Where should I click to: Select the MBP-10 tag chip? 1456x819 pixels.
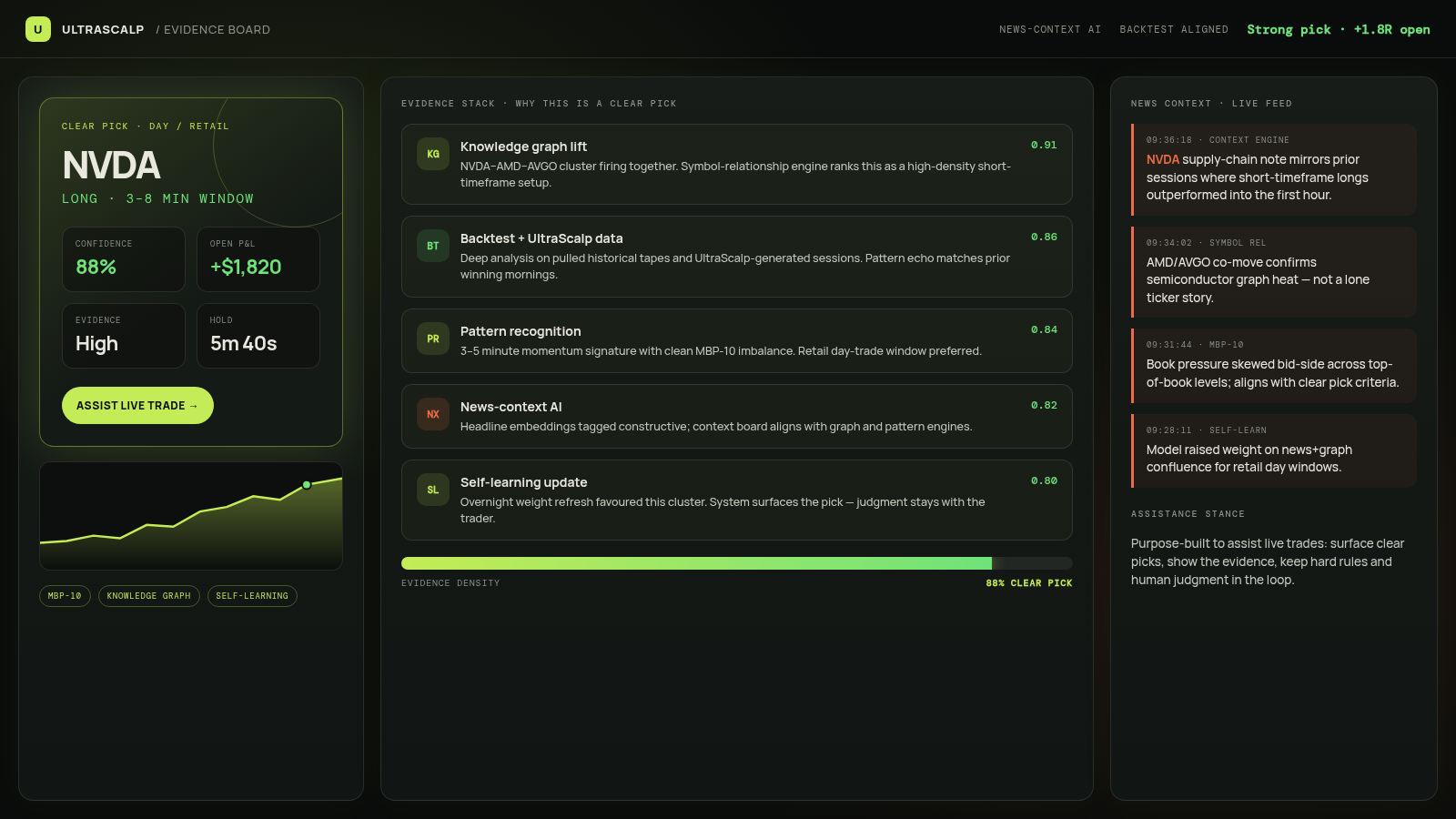(65, 596)
